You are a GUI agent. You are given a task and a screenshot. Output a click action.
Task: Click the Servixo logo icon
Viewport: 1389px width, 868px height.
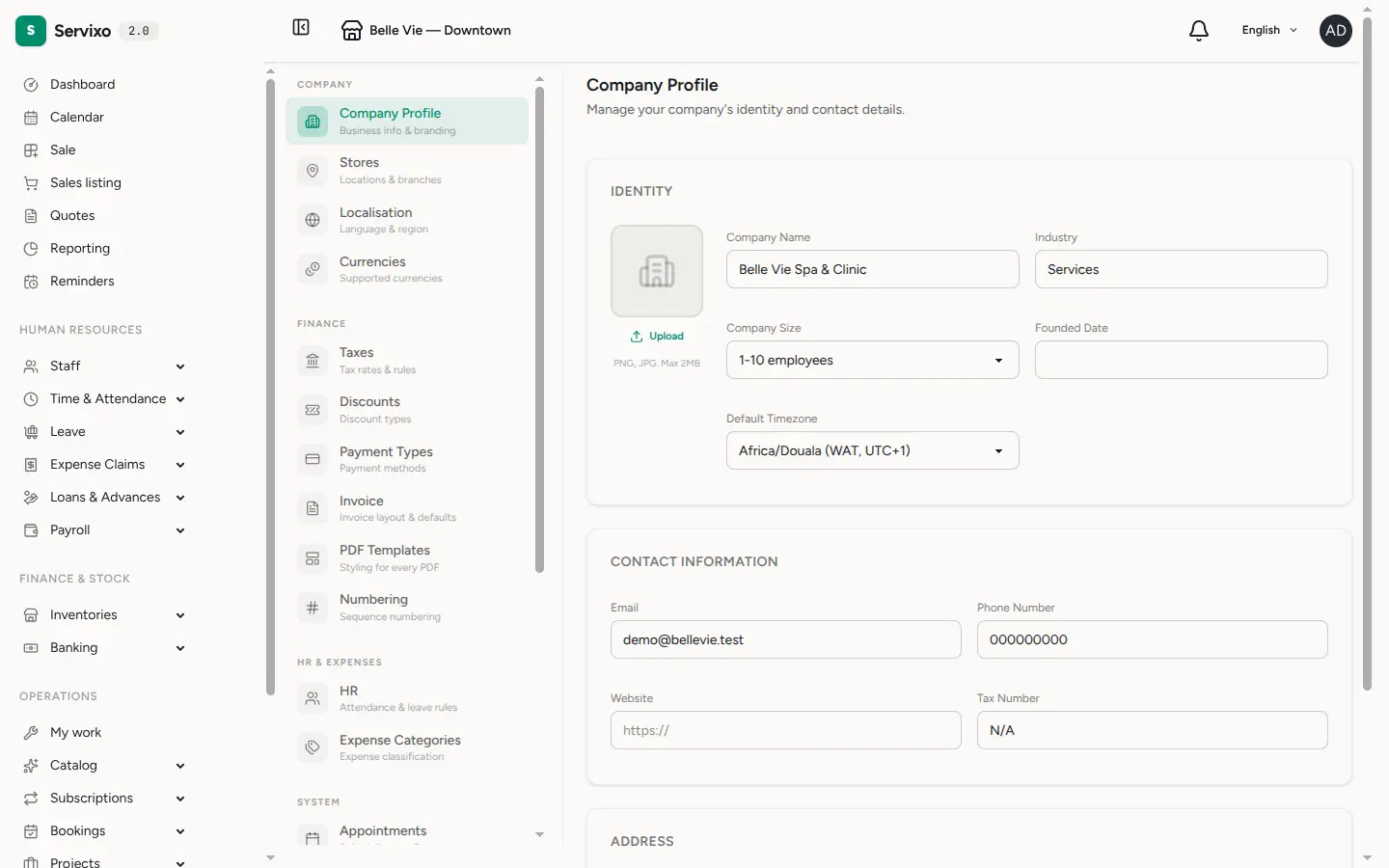click(x=31, y=31)
